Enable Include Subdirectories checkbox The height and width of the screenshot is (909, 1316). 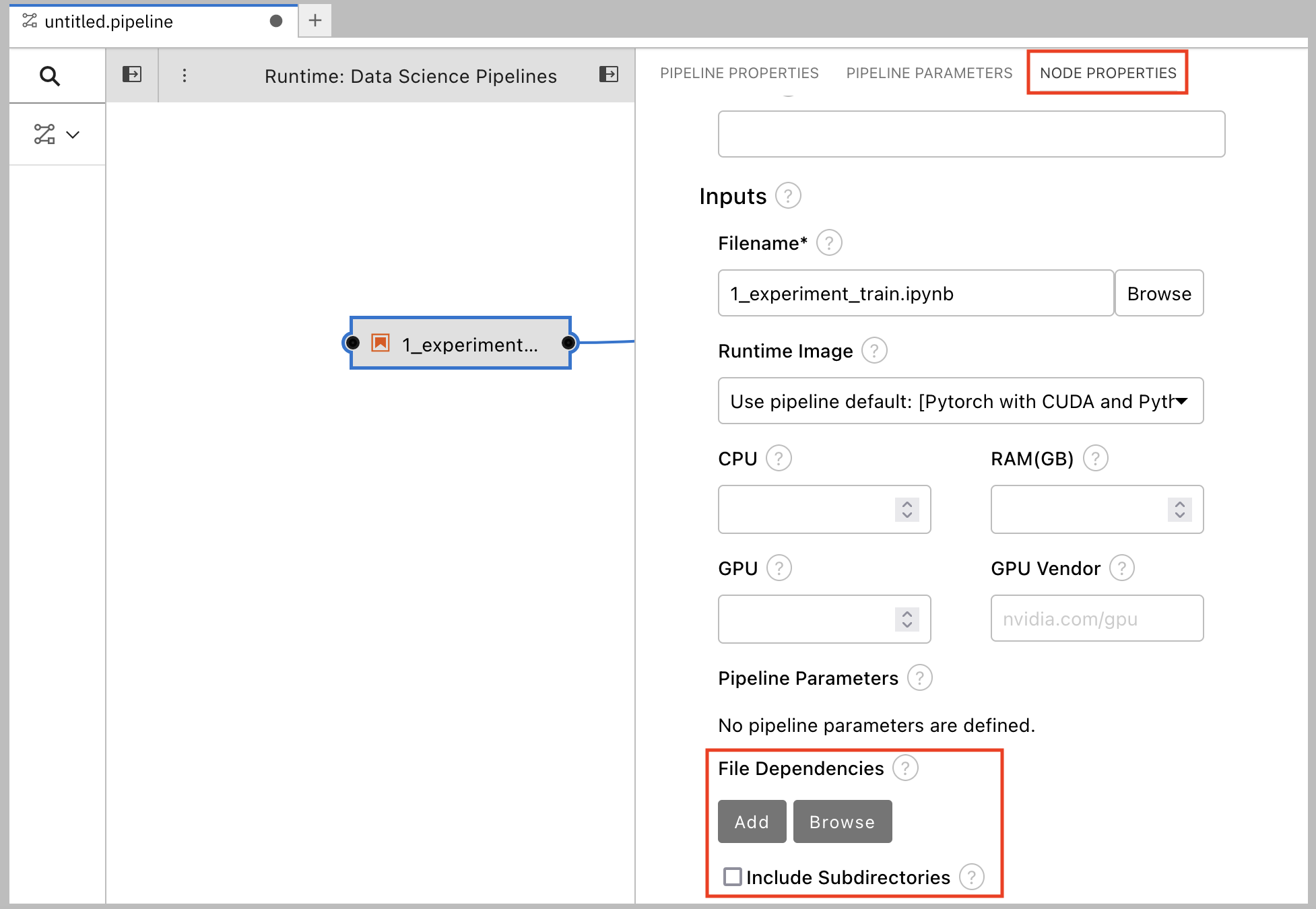coord(733,877)
